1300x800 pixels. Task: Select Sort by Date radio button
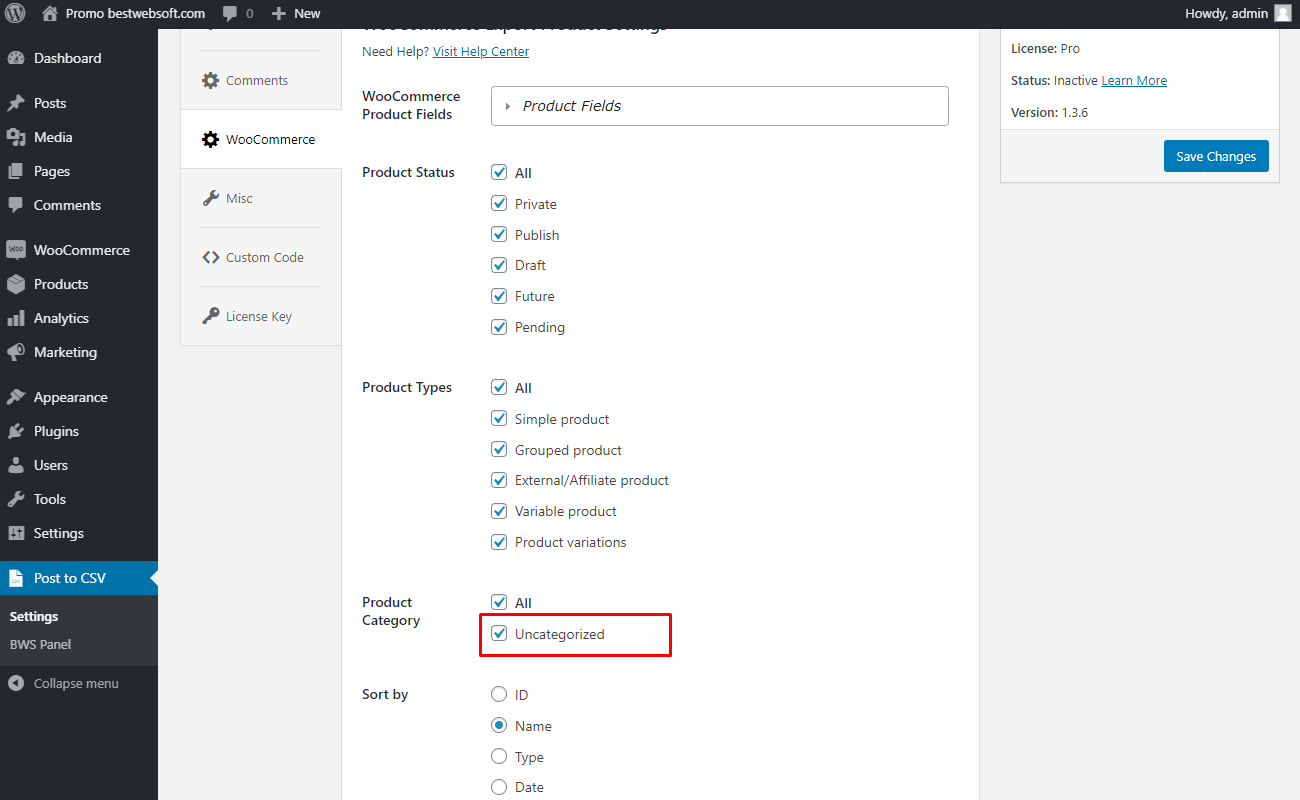point(499,787)
